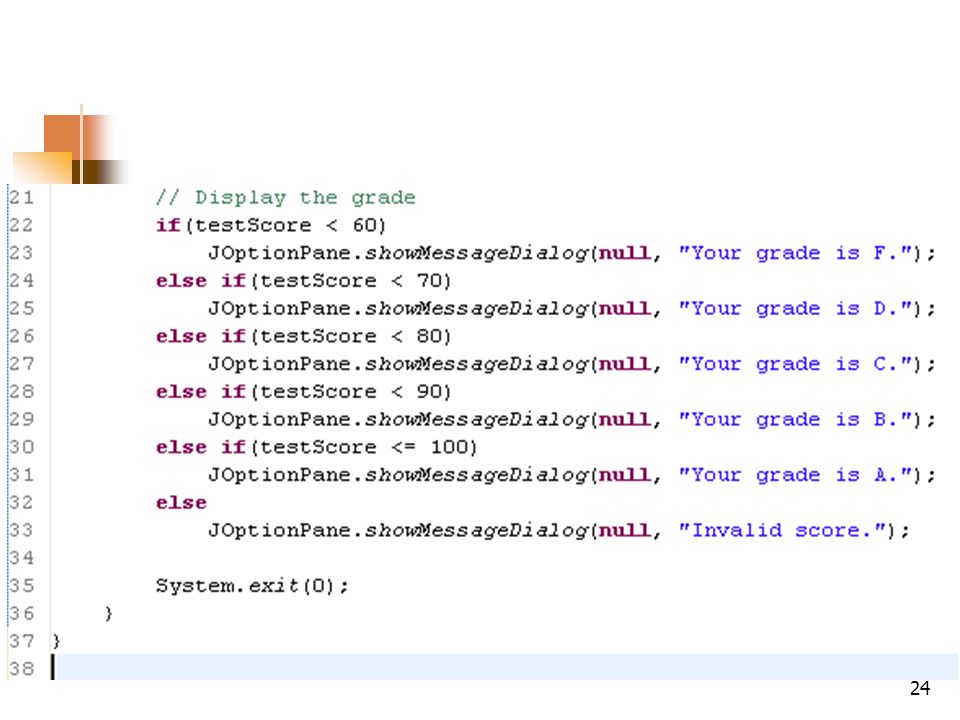Click the line "else if(testScore < 70)"
The height and width of the screenshot is (720, 960).
coord(303,281)
